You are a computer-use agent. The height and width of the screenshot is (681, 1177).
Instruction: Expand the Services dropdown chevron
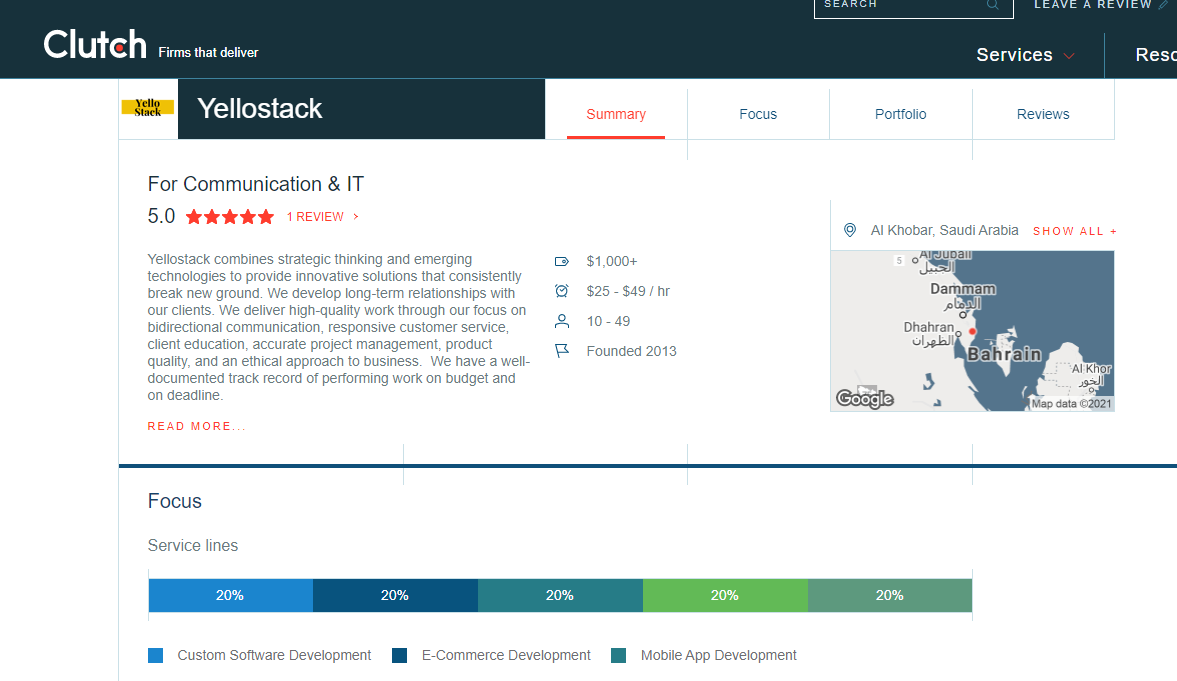[x=1070, y=56]
